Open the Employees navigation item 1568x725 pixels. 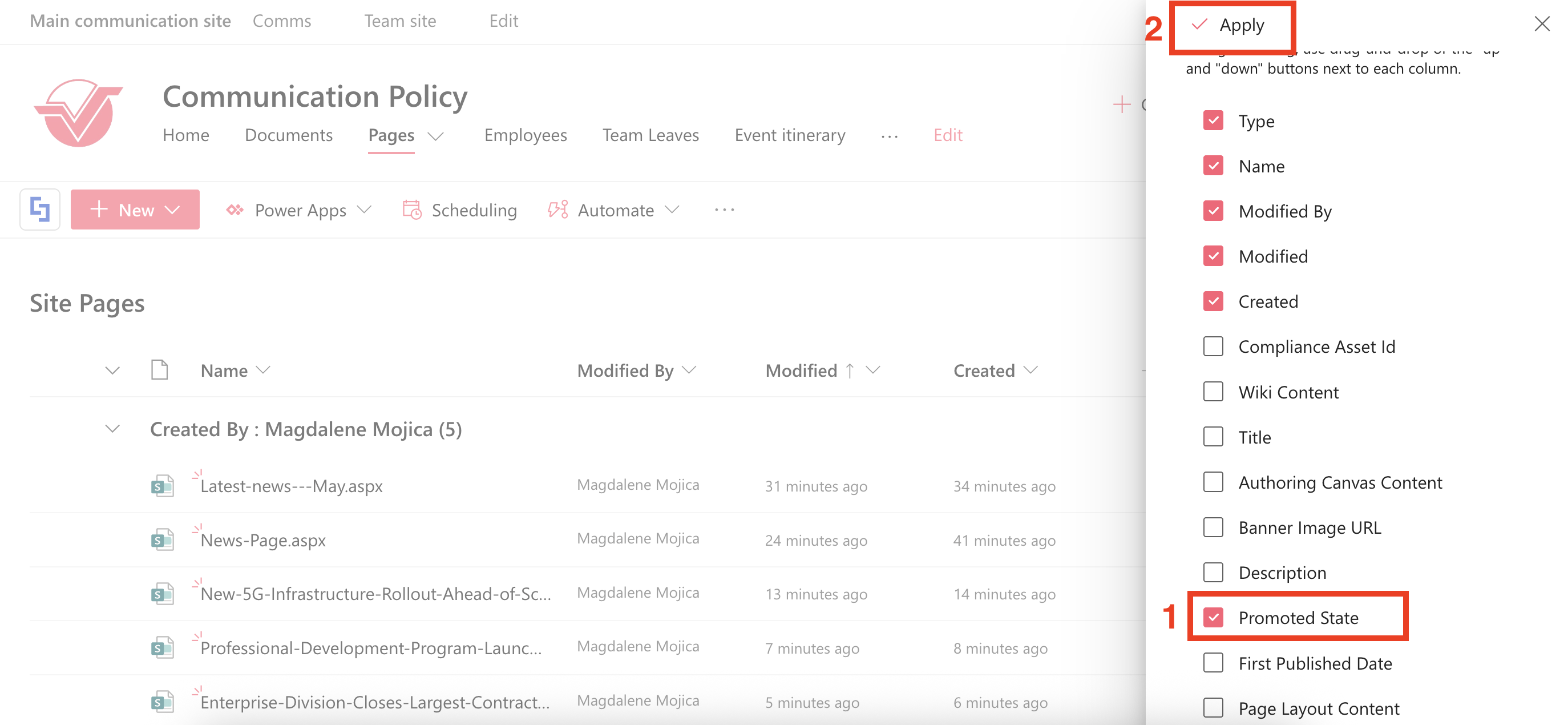526,135
